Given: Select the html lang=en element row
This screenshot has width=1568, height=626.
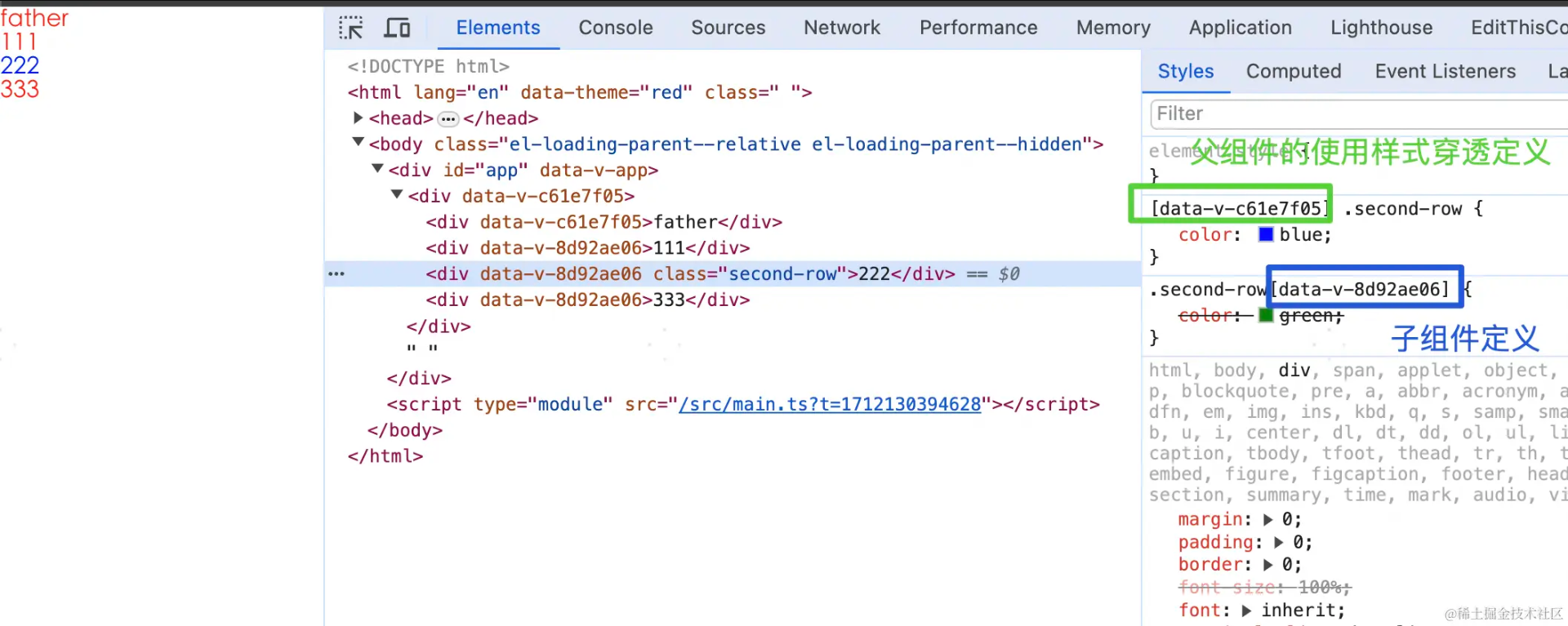Looking at the screenshot, I should coord(580,92).
